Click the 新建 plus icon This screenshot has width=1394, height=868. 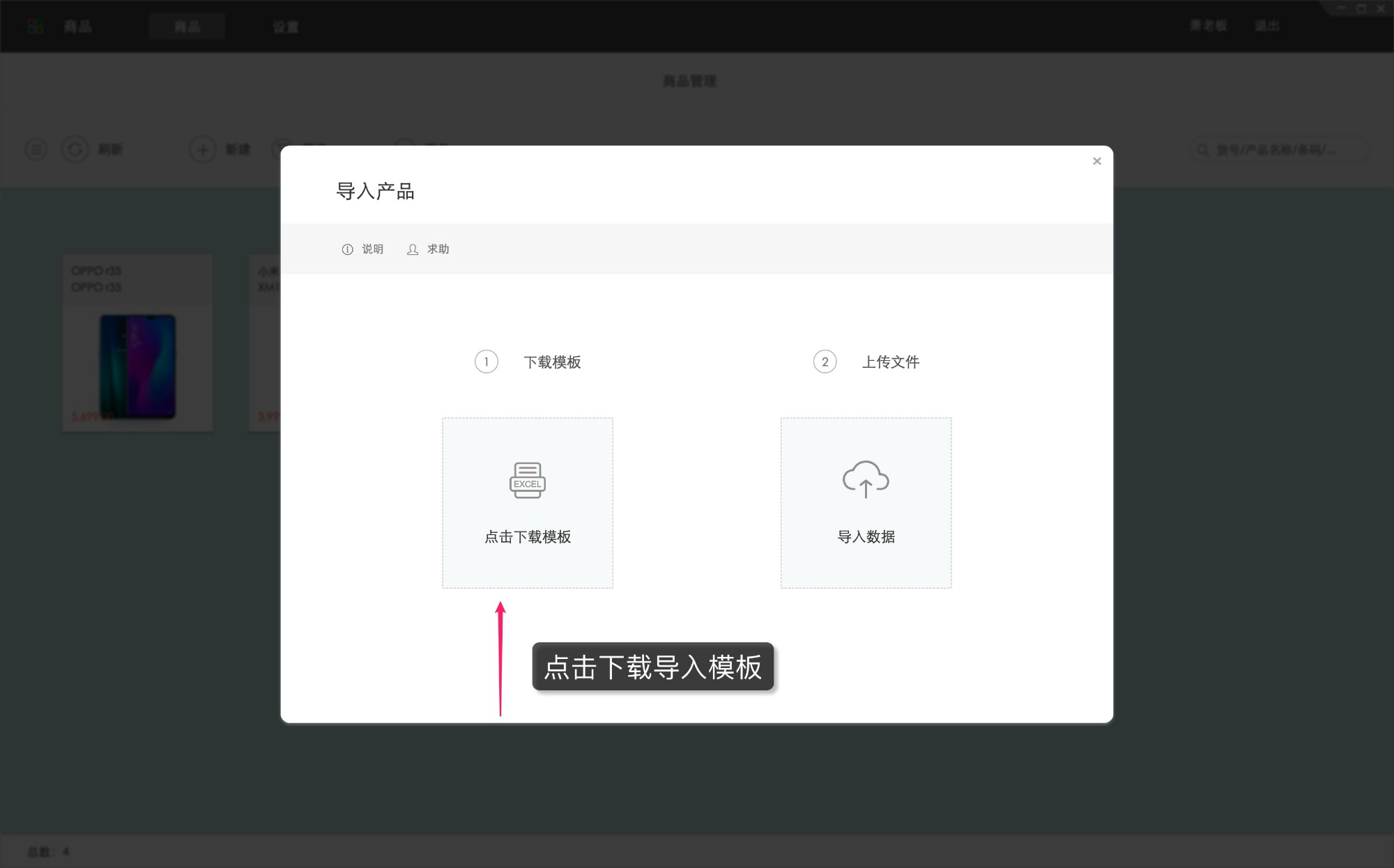(203, 149)
